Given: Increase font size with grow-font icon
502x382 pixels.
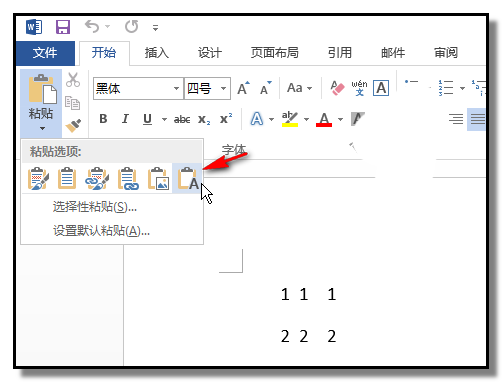Looking at the screenshot, I should click(x=243, y=88).
